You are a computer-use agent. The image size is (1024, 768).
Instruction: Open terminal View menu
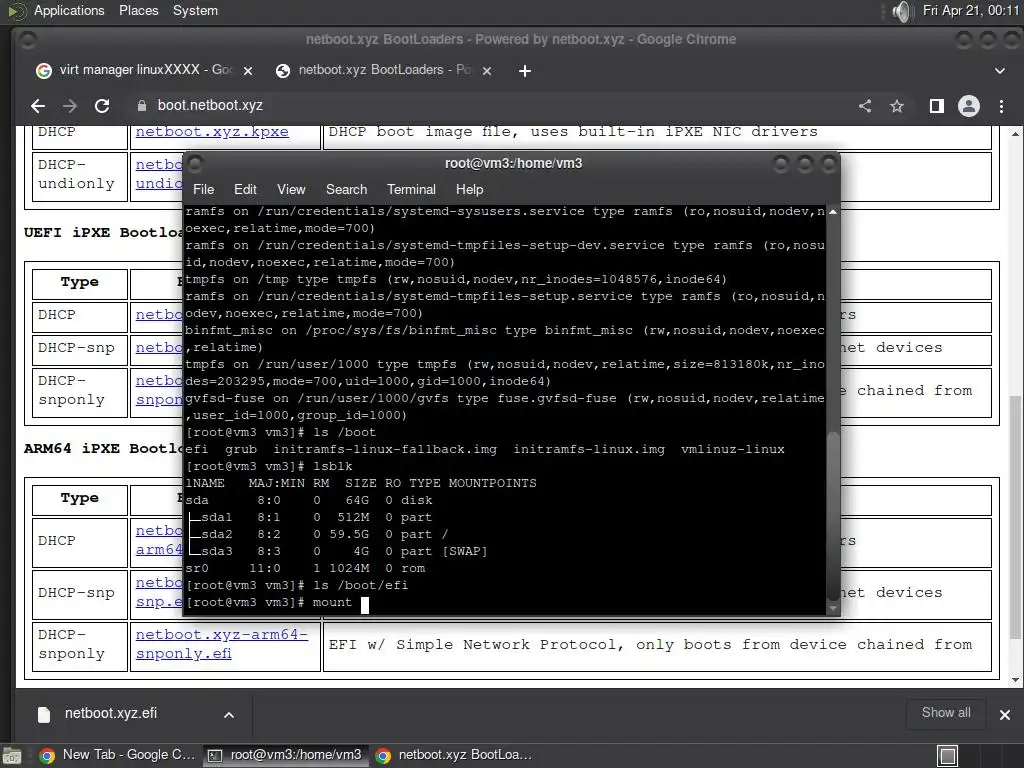tap(291, 189)
